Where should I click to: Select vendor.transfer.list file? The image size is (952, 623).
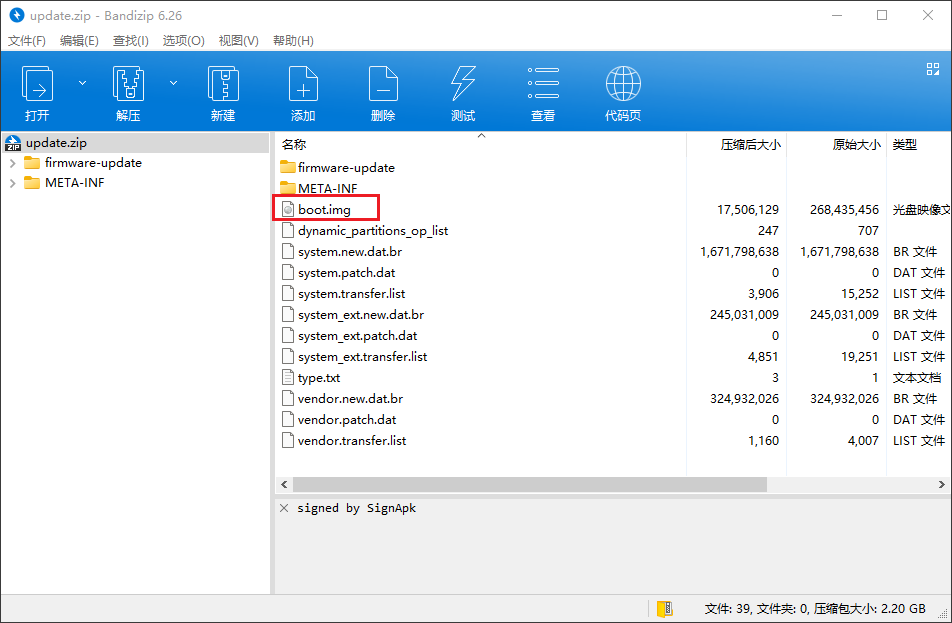point(344,440)
